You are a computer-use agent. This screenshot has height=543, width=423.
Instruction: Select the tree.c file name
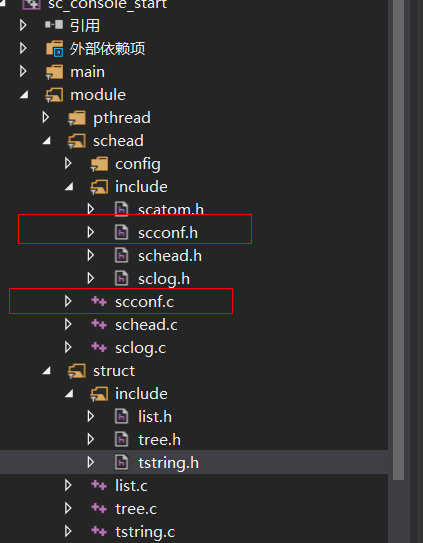pyautogui.click(x=136, y=509)
